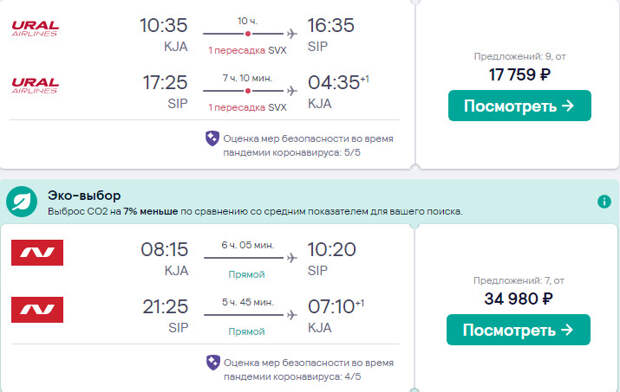Click the safety shield icon for the 5/5 rating
Screen dimensions: 620x392
212,138
